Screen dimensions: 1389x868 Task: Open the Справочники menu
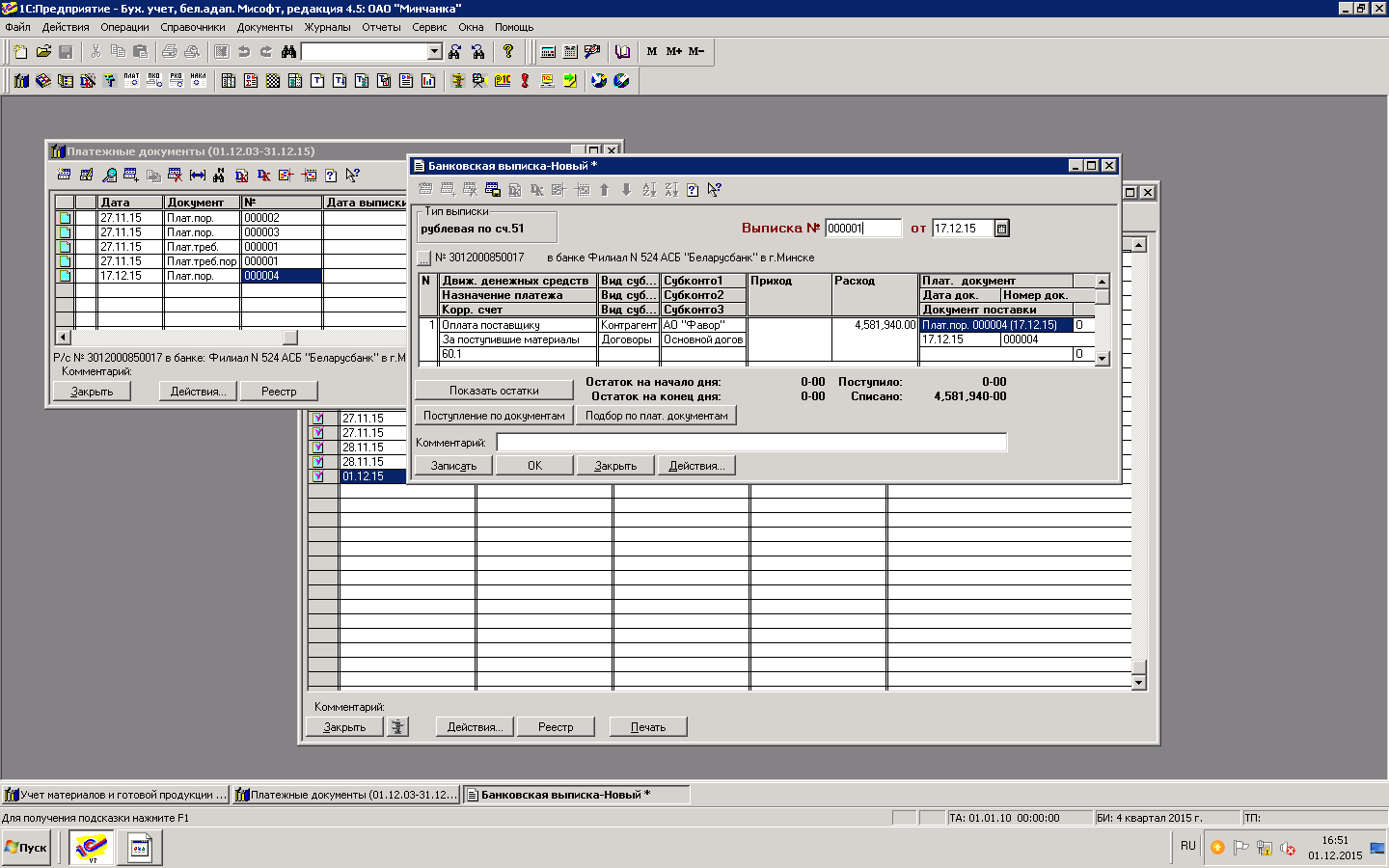[193, 27]
